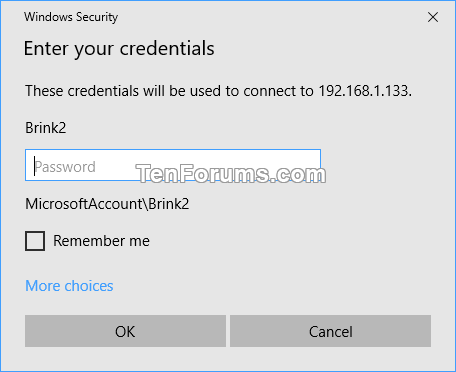
Task: Open the More choices link
Action: [69, 286]
